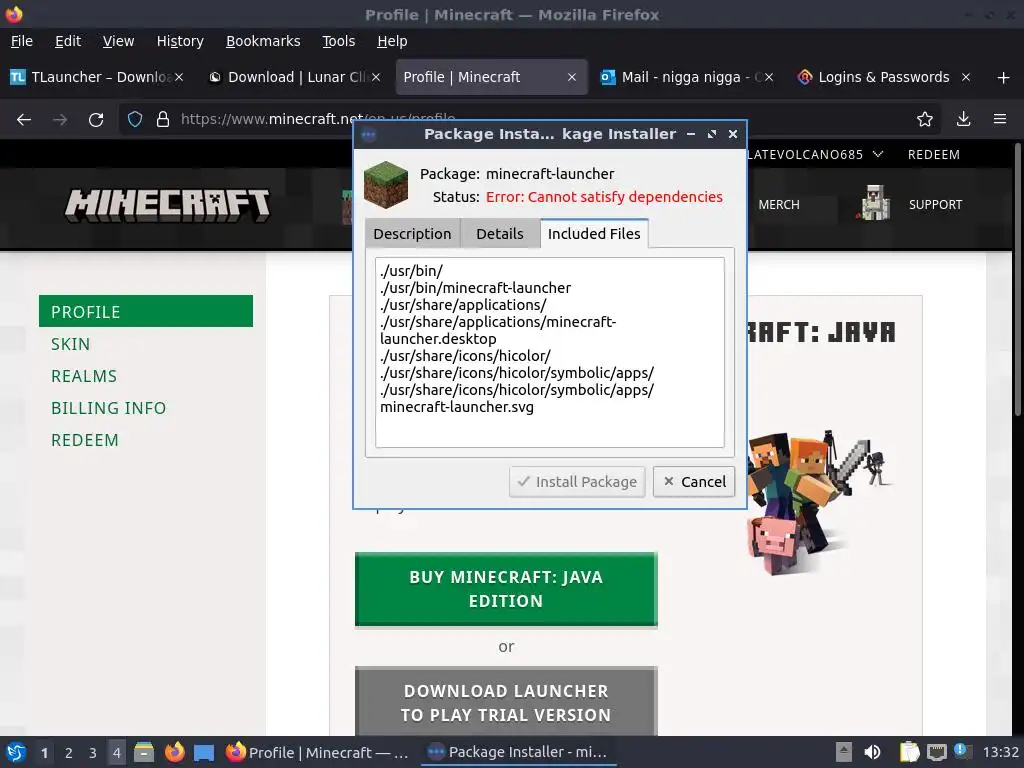Close the TLauncher tab
This screenshot has height=768, width=1024.
click(179, 77)
